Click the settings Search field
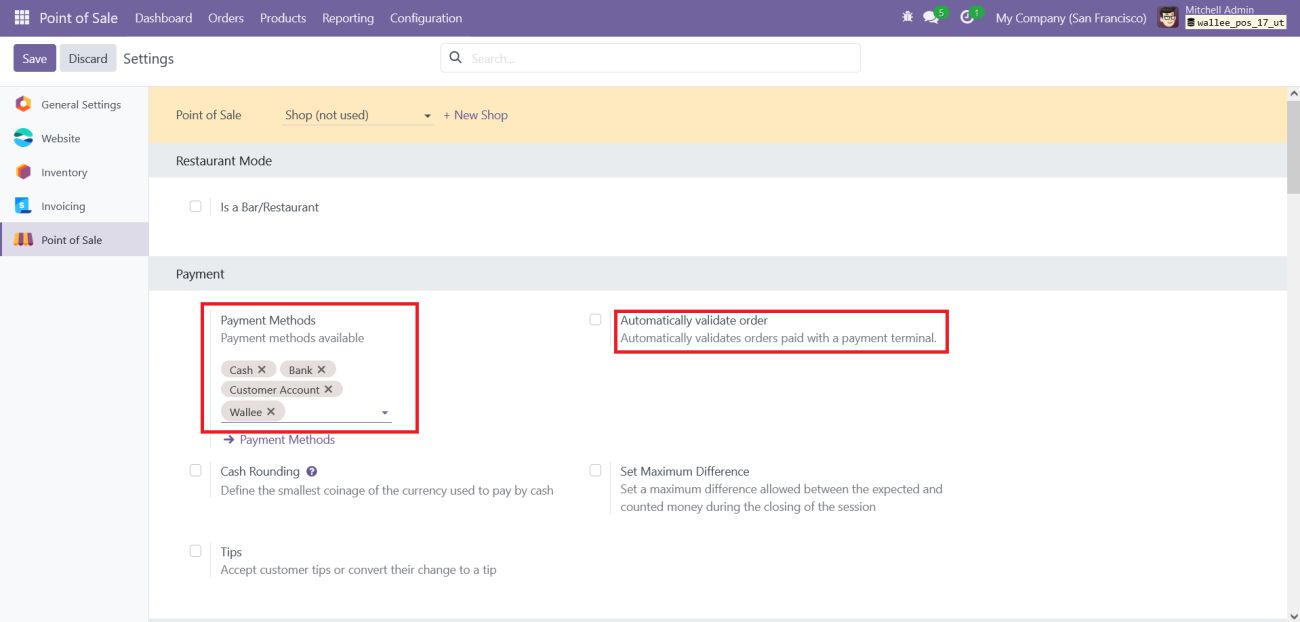Image resolution: width=1300 pixels, height=622 pixels. [660, 59]
